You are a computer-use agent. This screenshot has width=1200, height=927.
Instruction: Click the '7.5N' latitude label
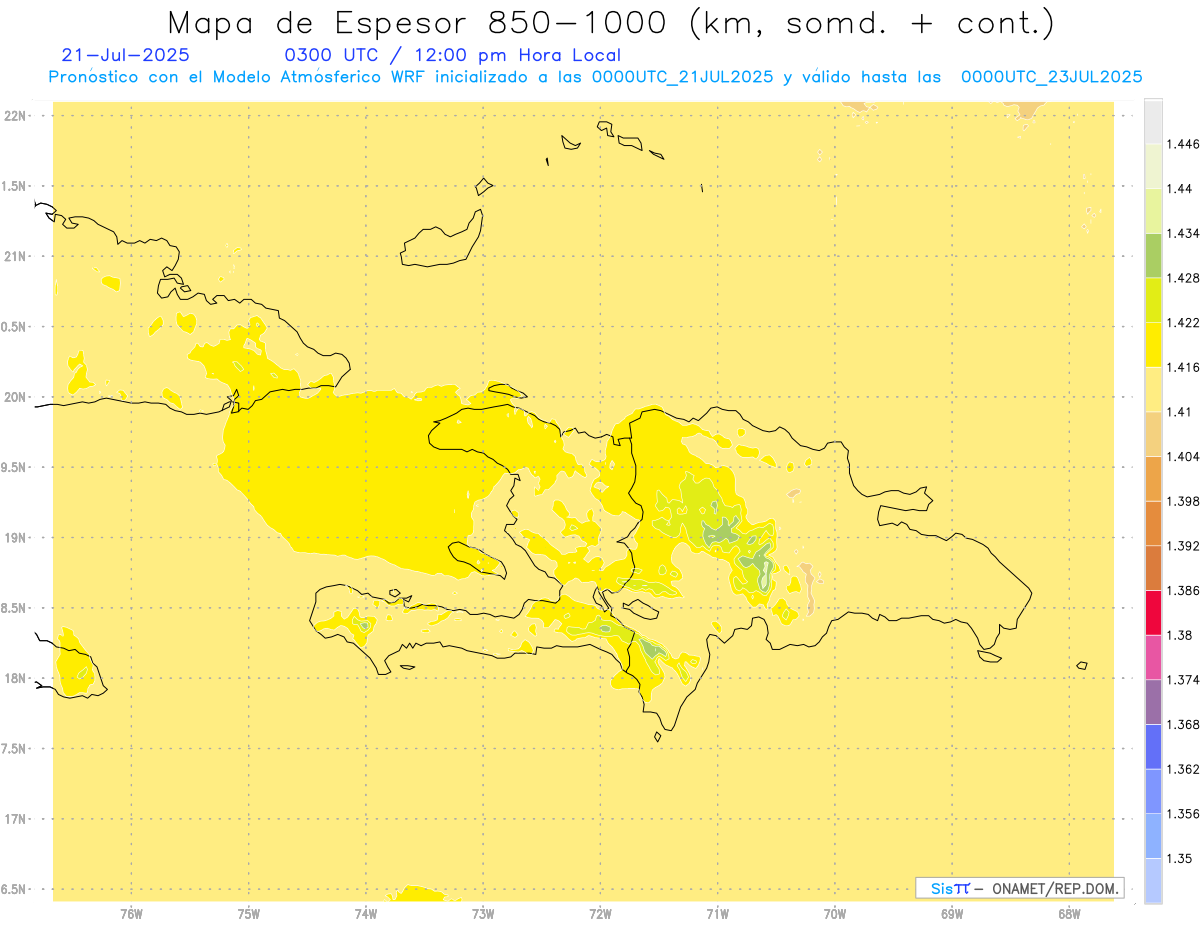pyautogui.click(x=14, y=749)
